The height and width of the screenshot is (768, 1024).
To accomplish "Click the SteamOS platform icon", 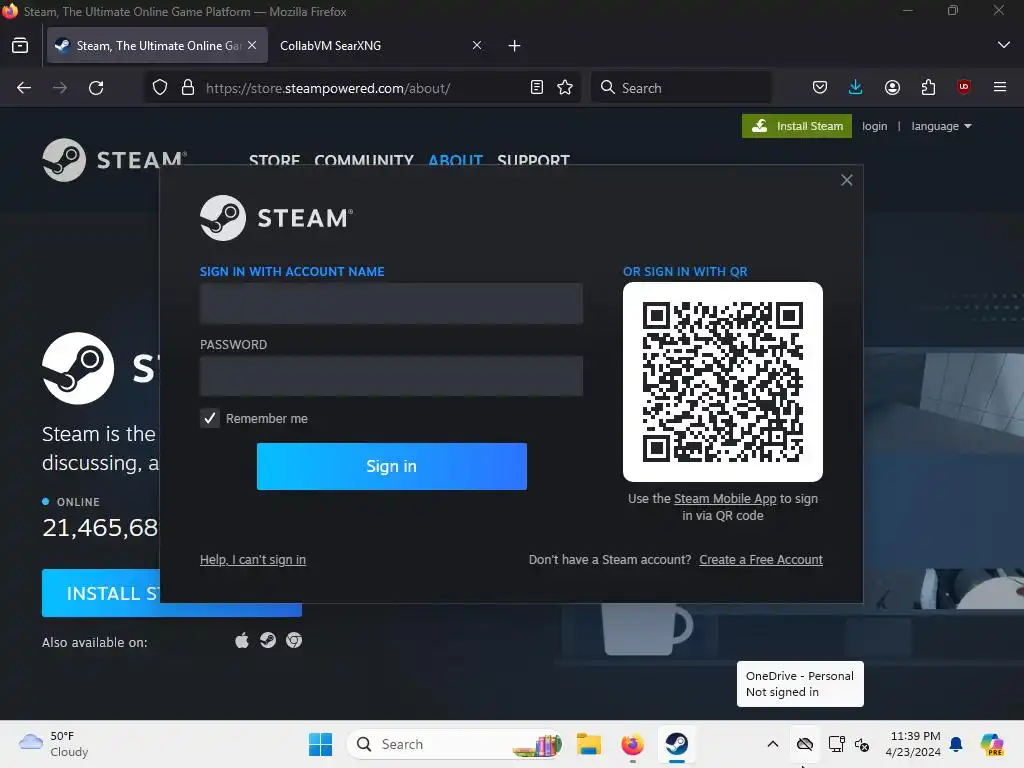I will click(268, 640).
